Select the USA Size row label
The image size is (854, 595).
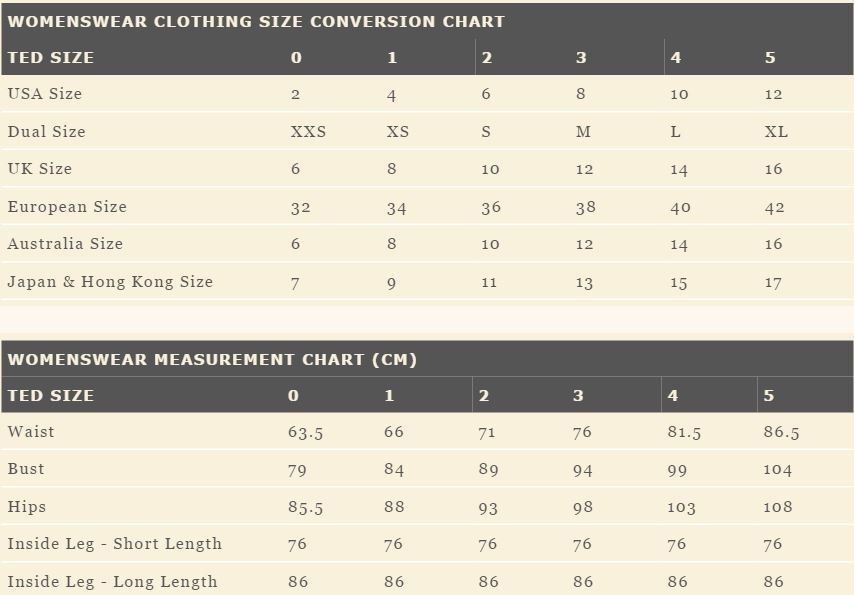coord(45,94)
